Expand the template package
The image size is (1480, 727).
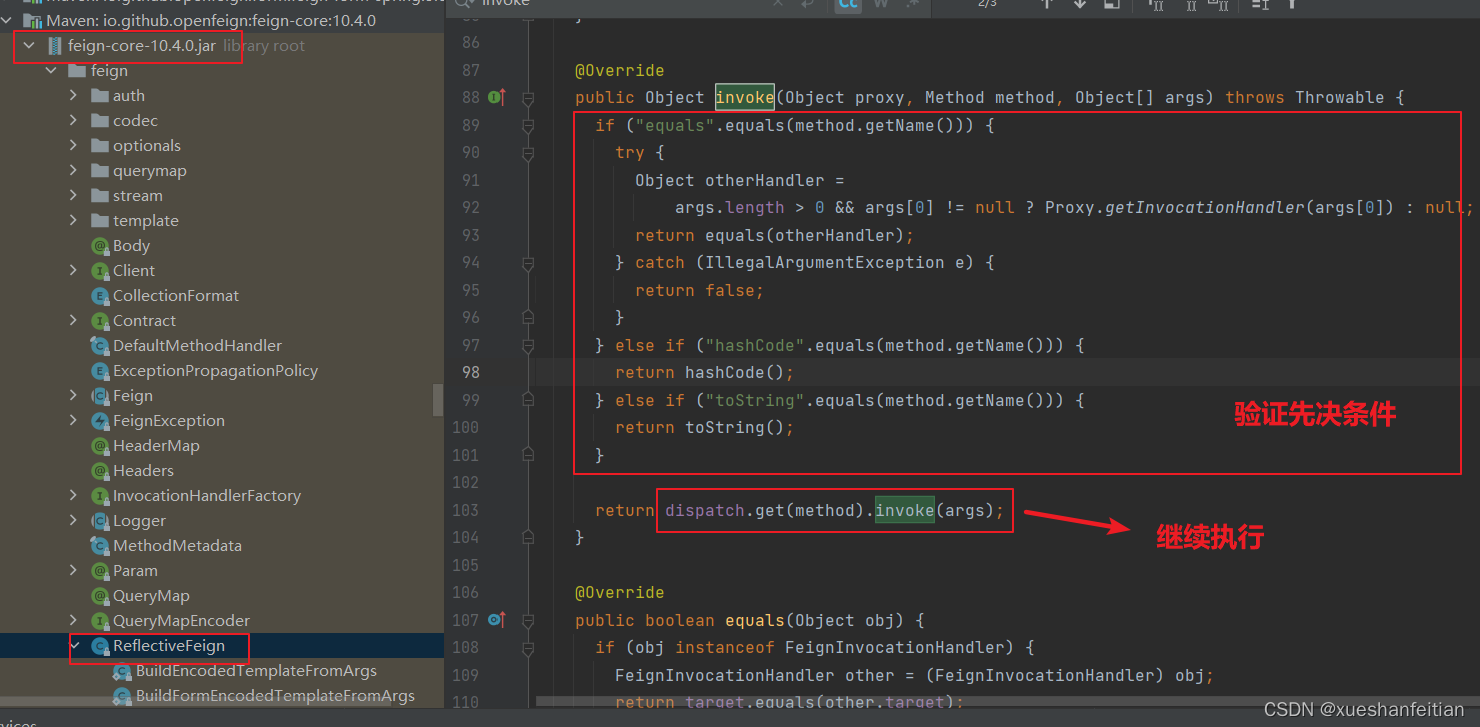point(73,221)
